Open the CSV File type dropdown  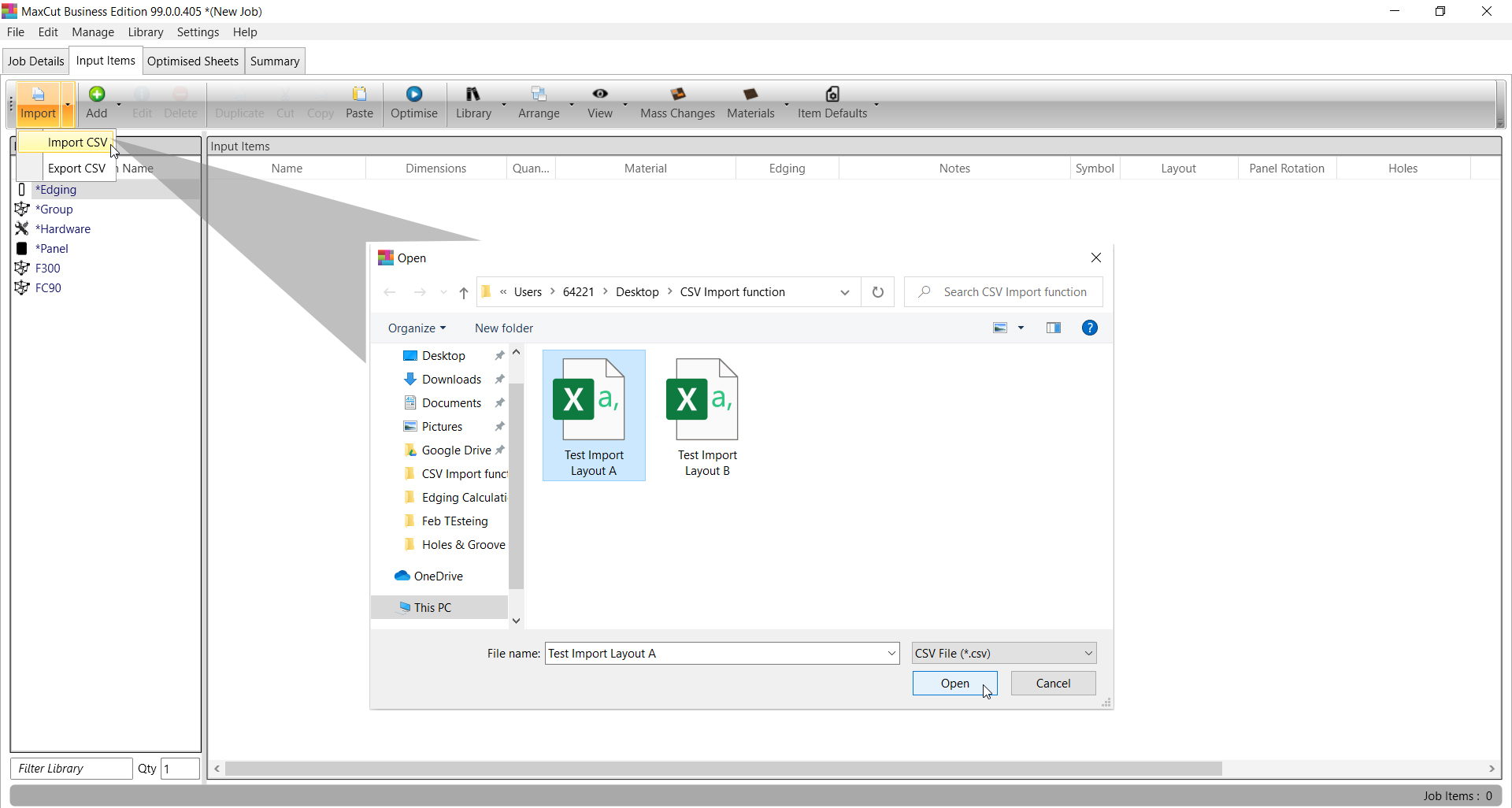1004,654
